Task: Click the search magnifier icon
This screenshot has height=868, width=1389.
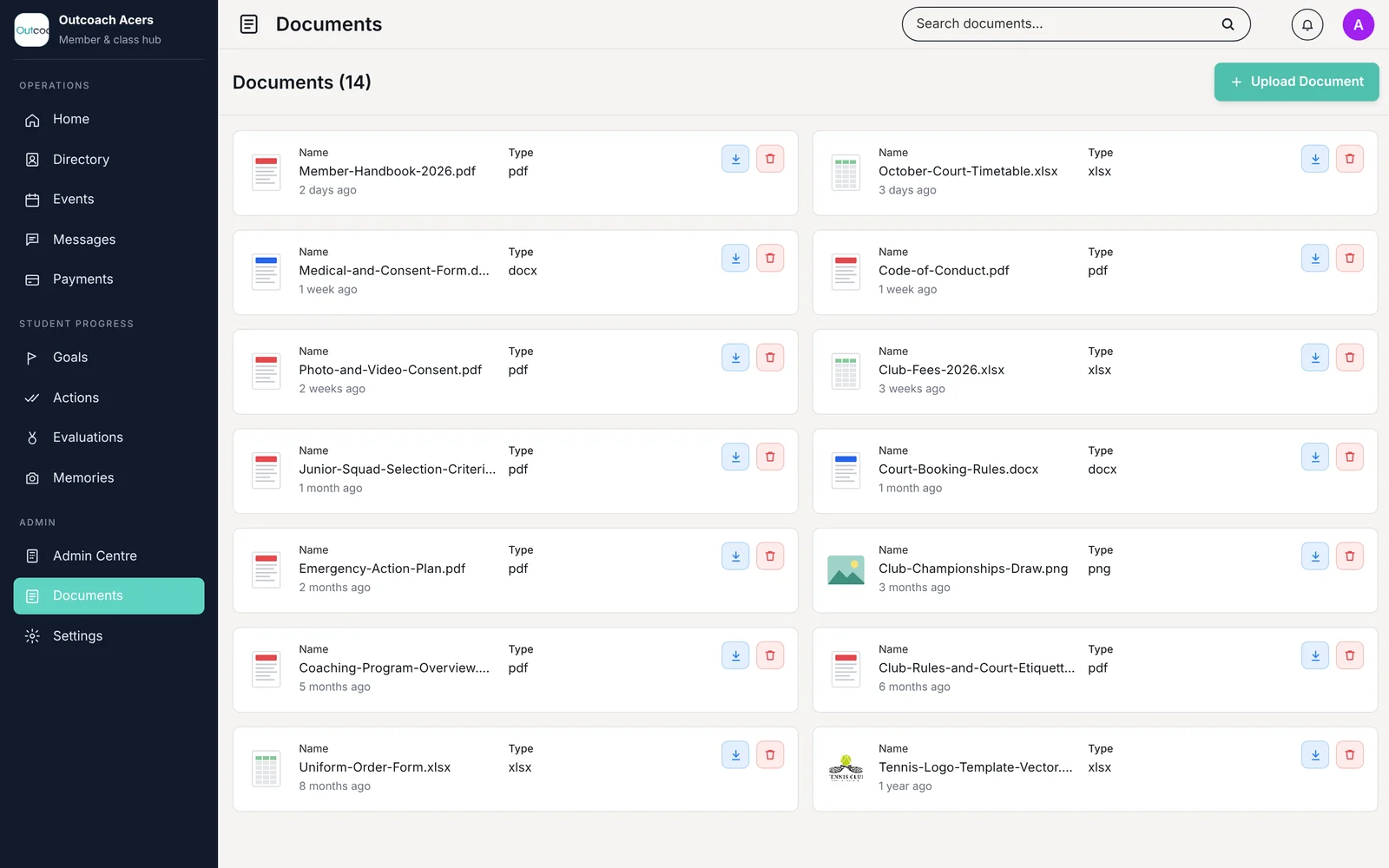Action: (x=1228, y=24)
